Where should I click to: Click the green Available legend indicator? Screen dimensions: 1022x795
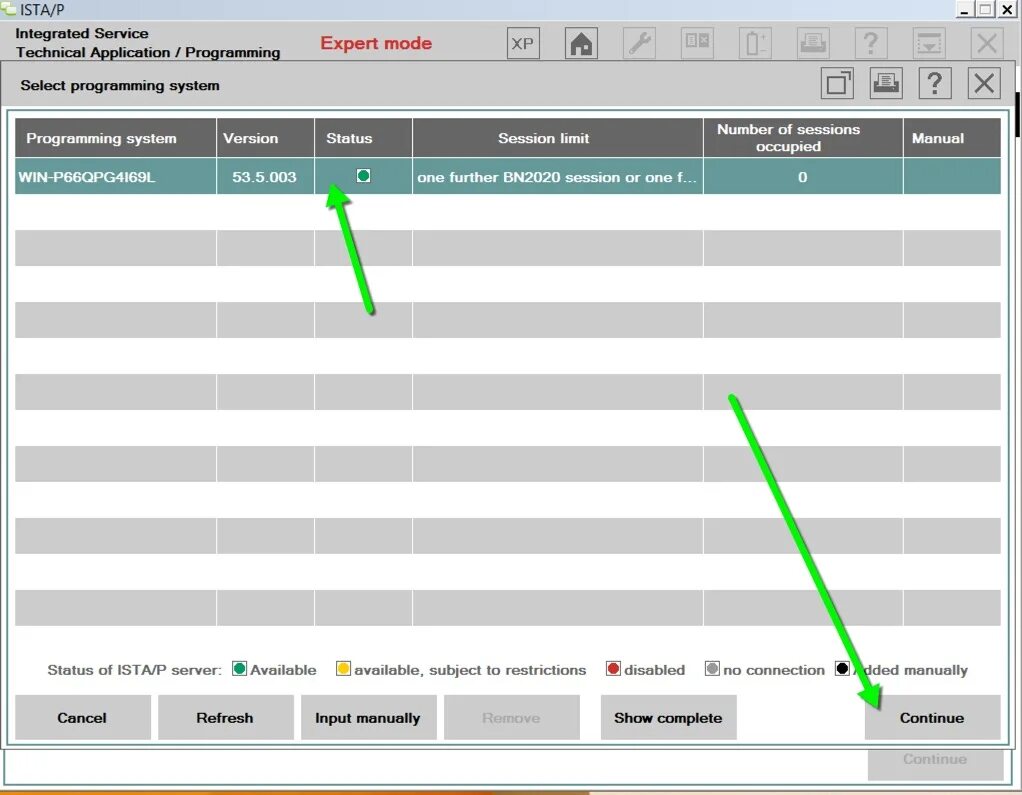(239, 669)
